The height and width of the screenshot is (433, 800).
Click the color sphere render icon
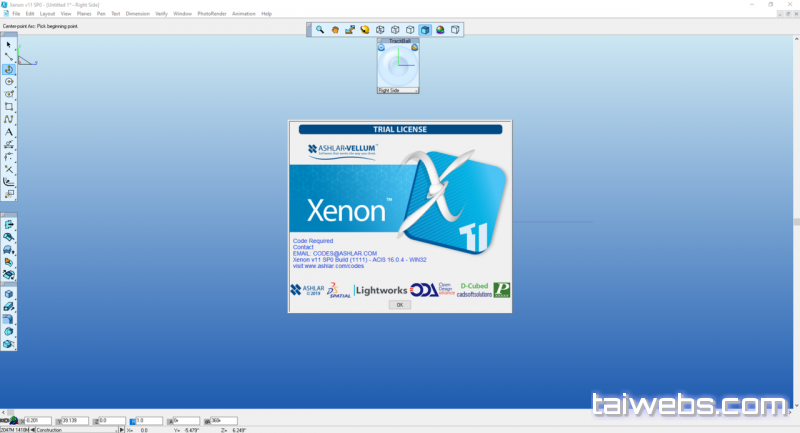coord(440,30)
